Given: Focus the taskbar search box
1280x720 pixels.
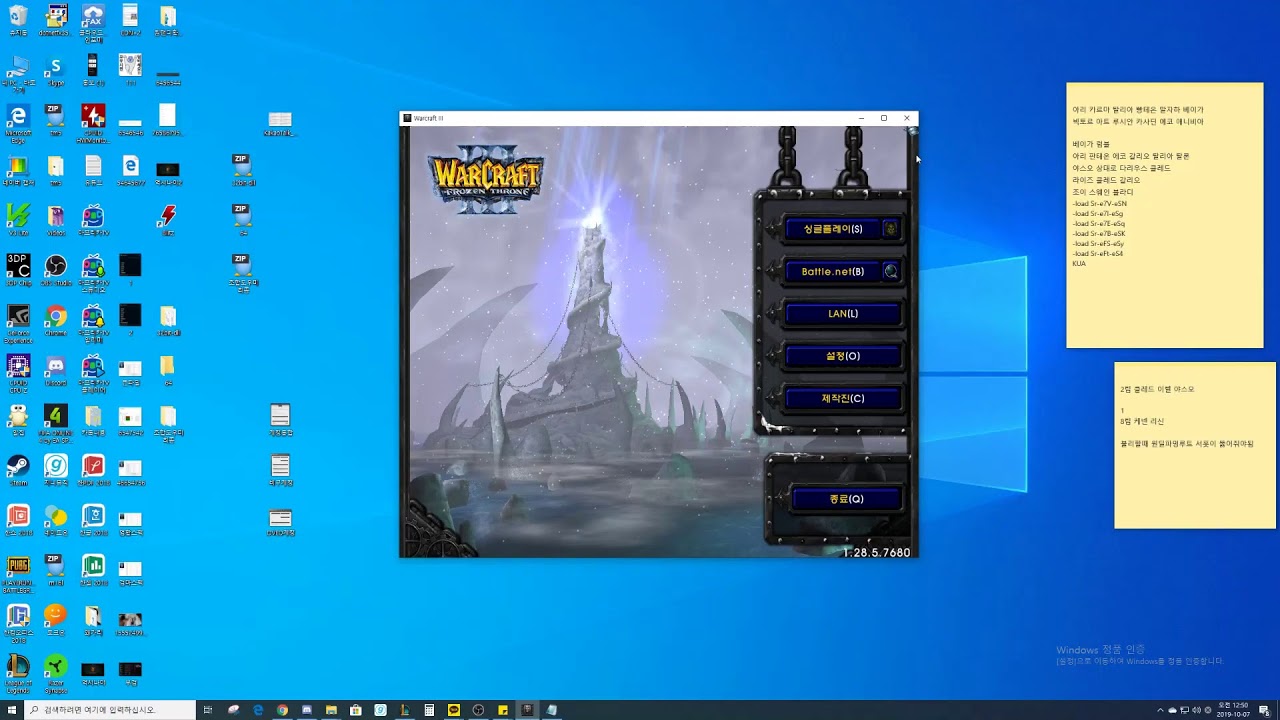Looking at the screenshot, I should tap(109, 710).
